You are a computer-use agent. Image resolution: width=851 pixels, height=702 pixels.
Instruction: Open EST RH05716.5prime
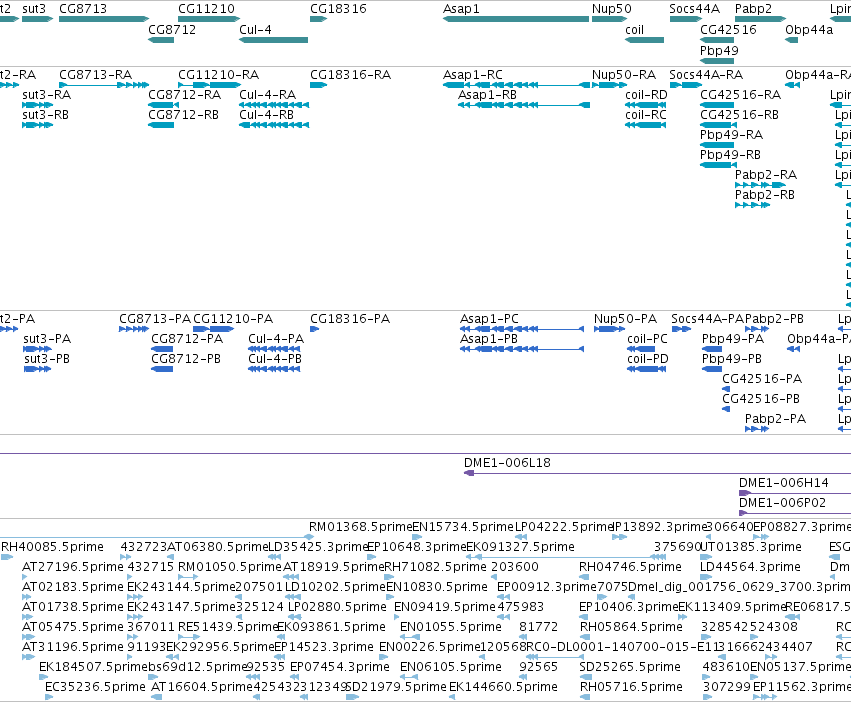(x=631, y=687)
